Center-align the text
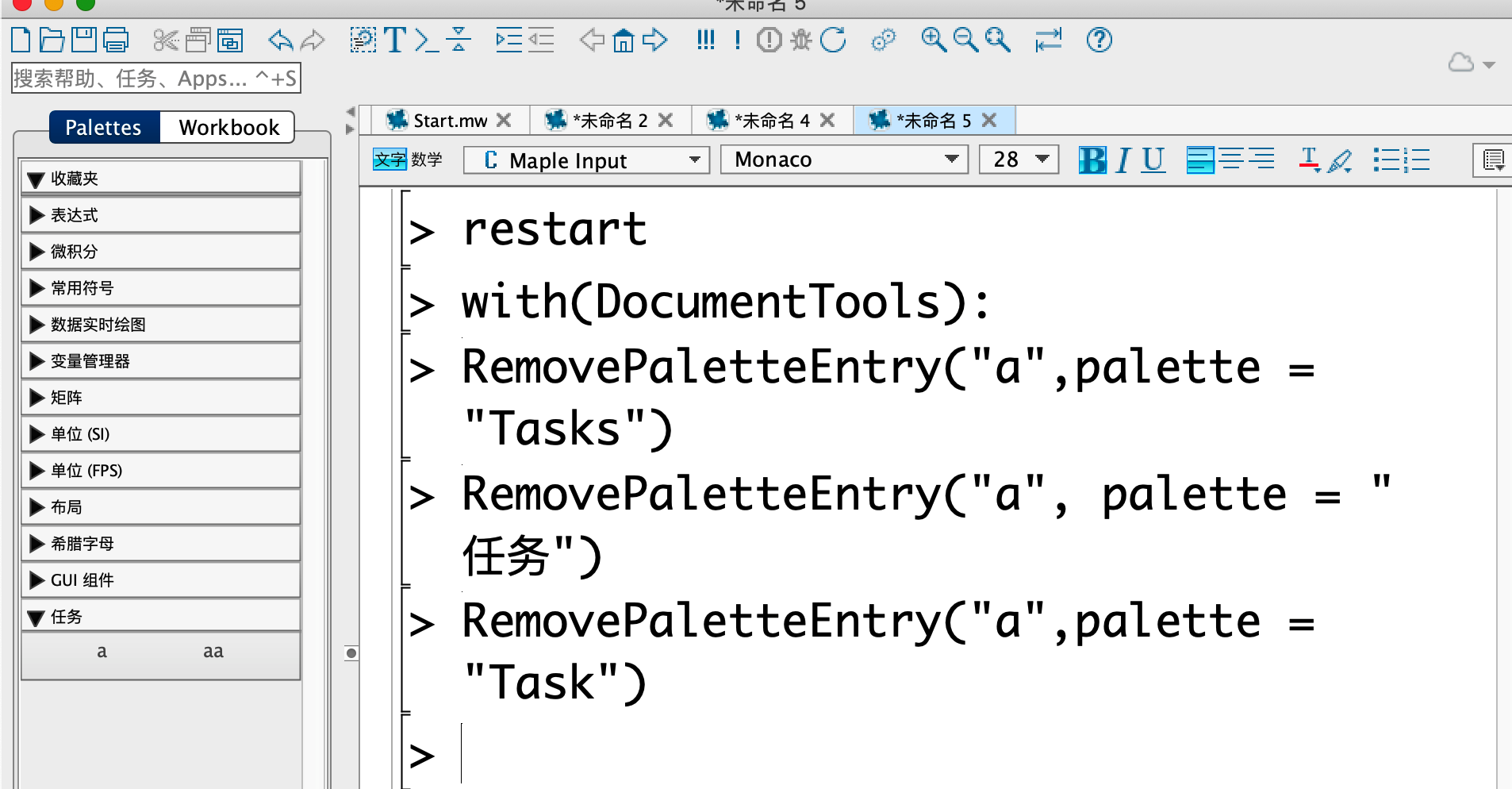 point(1231,160)
